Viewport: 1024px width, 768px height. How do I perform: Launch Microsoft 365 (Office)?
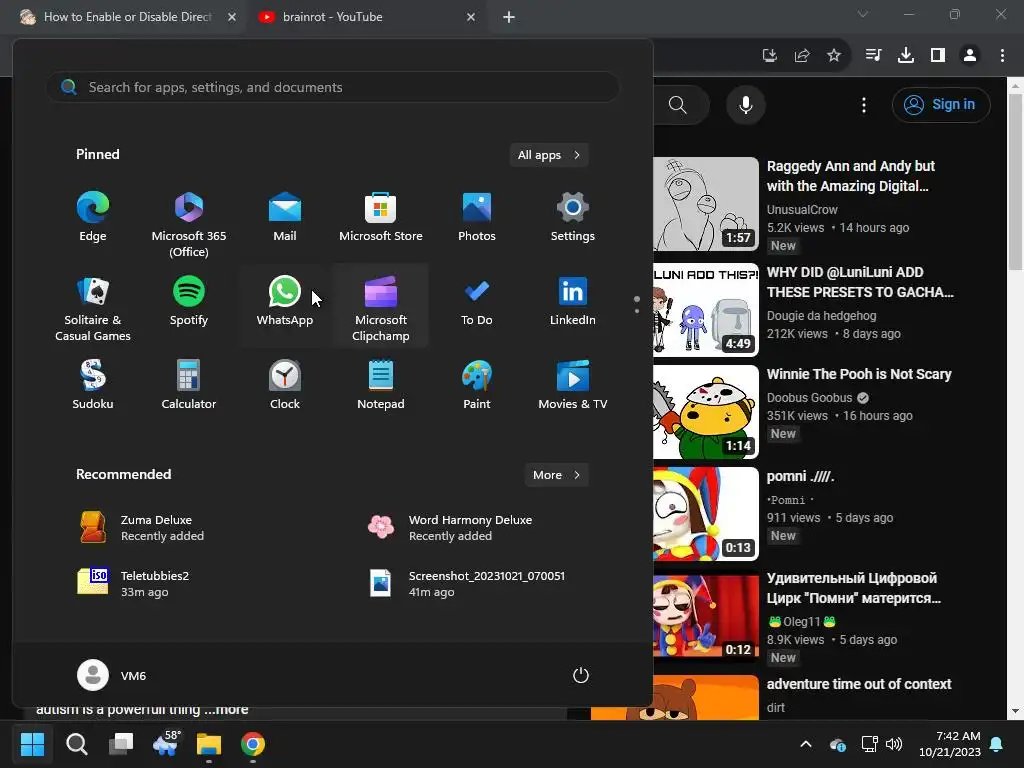(x=189, y=223)
